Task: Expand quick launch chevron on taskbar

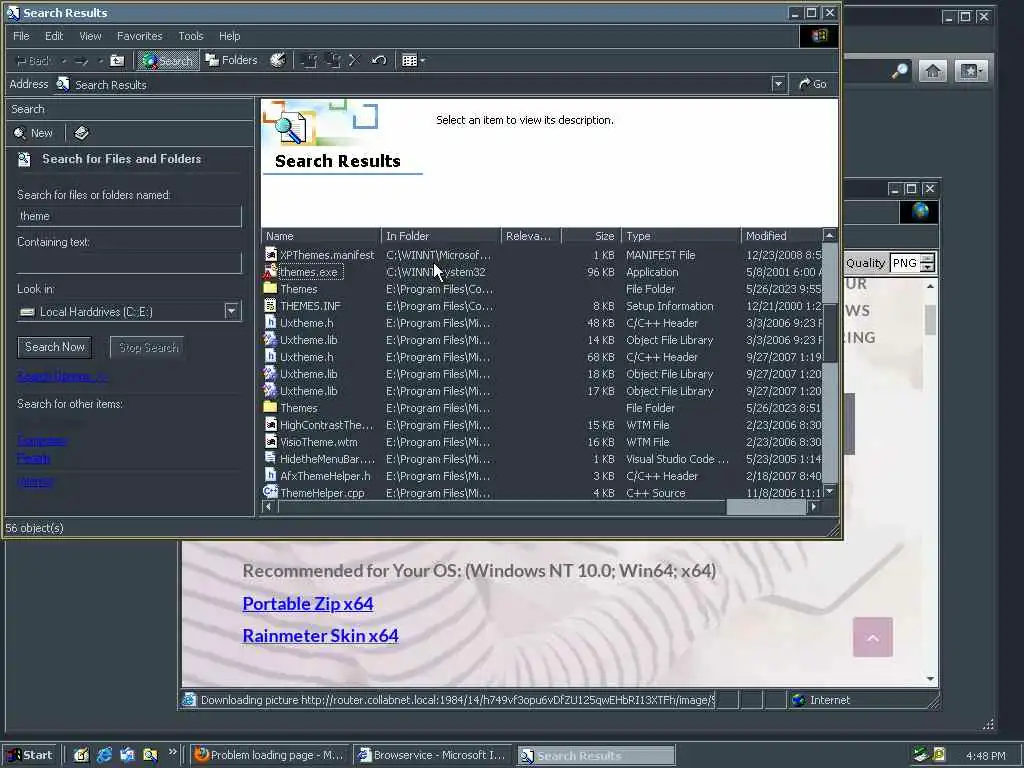Action: [x=172, y=752]
